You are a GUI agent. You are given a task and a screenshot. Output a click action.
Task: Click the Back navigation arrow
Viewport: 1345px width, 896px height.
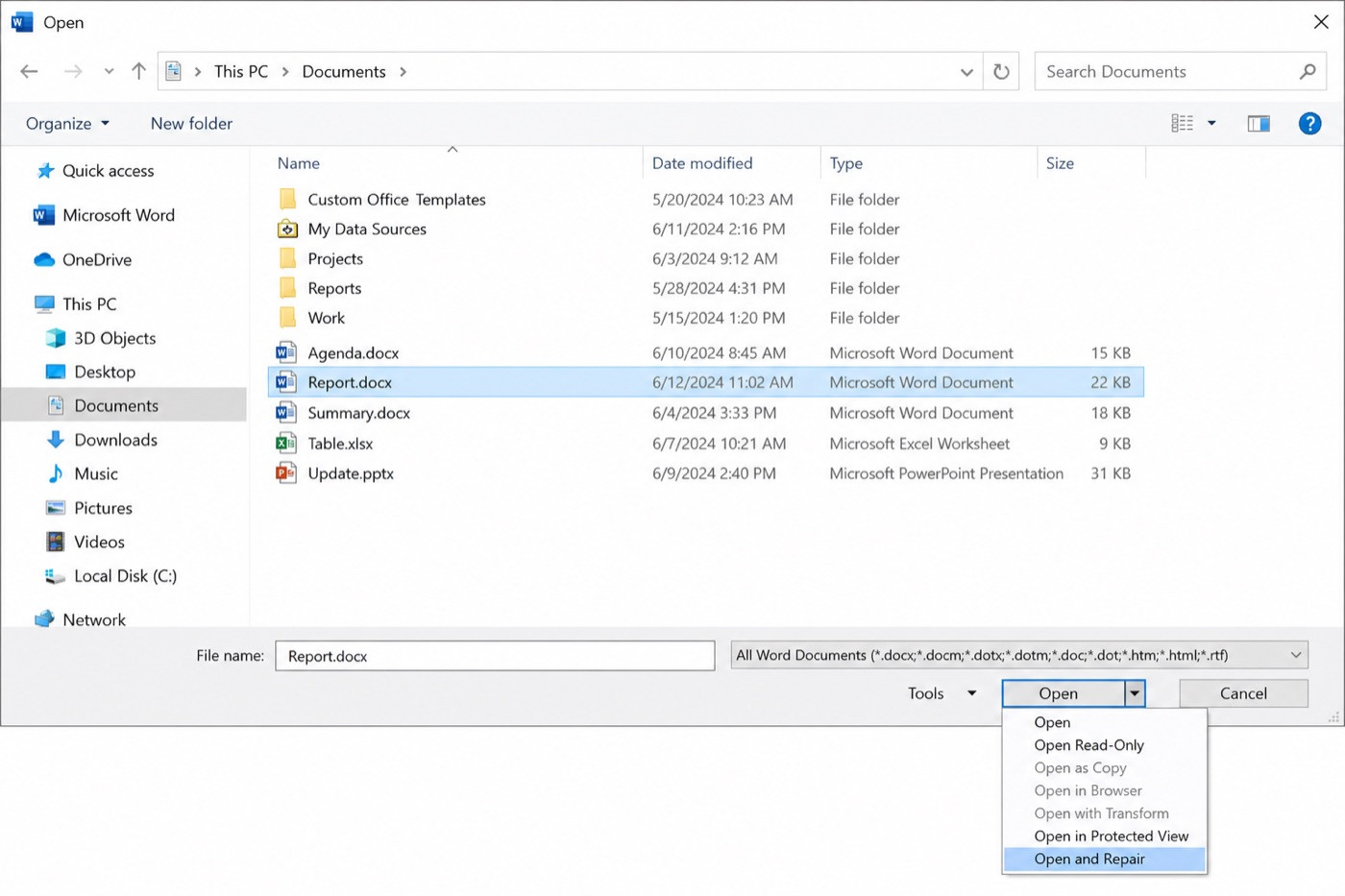point(29,71)
